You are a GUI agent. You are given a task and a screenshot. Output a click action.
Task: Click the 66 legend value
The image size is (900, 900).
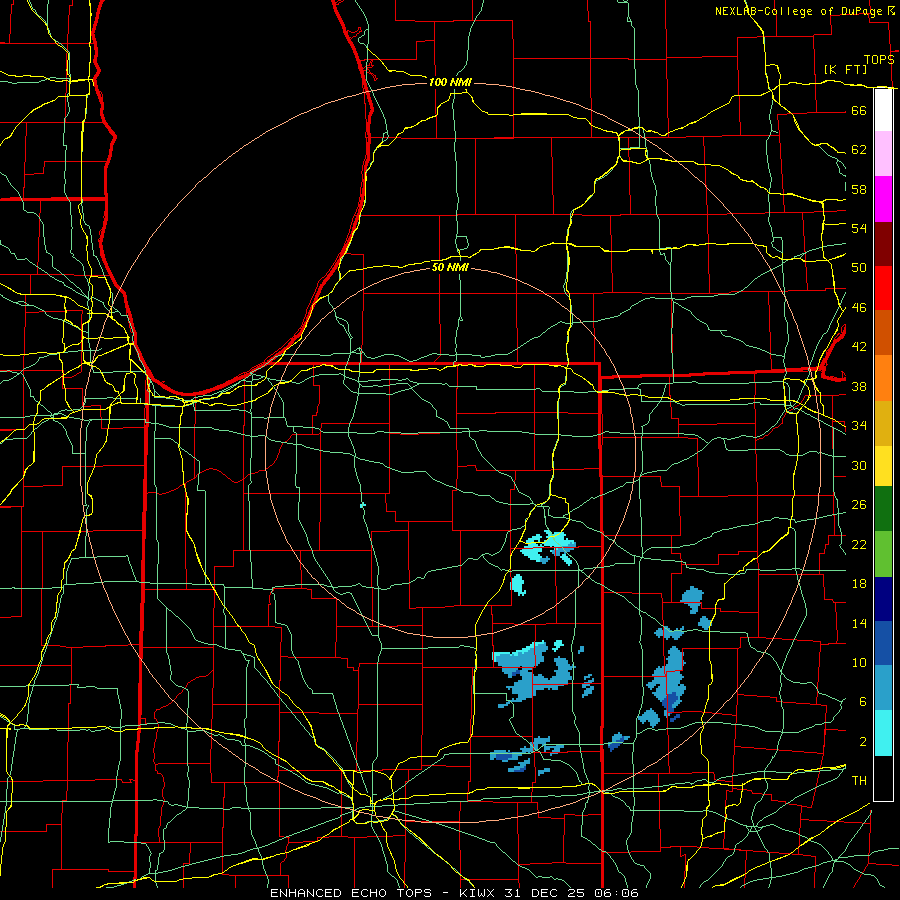(x=859, y=110)
